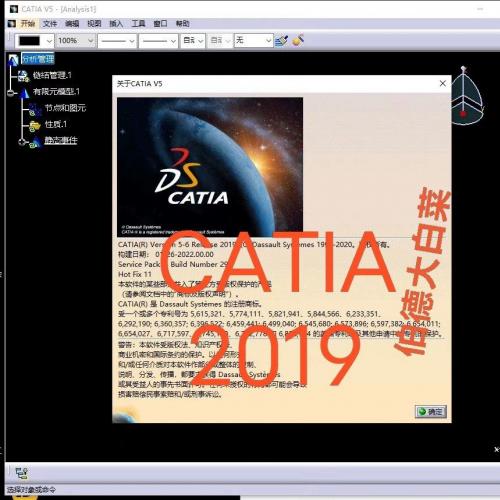Click the 构建日期 build date line
Viewport: 500px width, 500px height.
coord(166,254)
